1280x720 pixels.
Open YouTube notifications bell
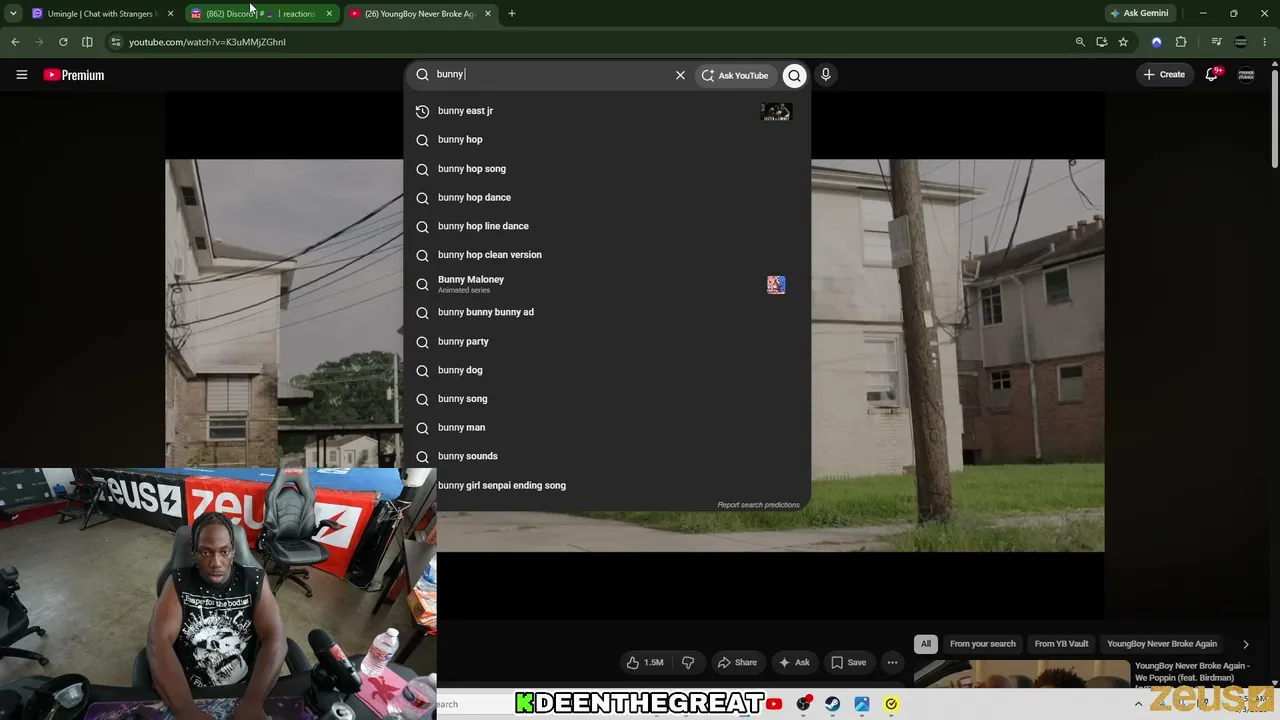point(1212,74)
